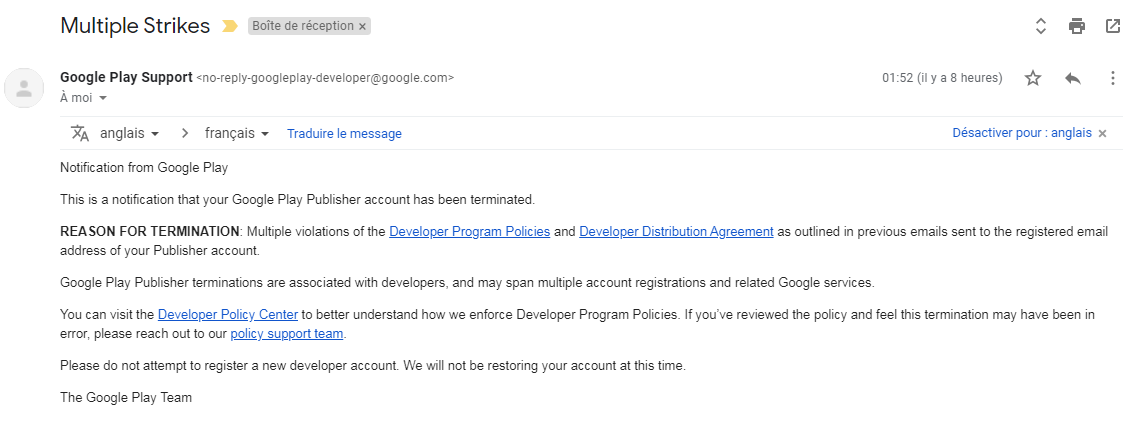
Task: Open email in new window icon
Action: [1113, 26]
